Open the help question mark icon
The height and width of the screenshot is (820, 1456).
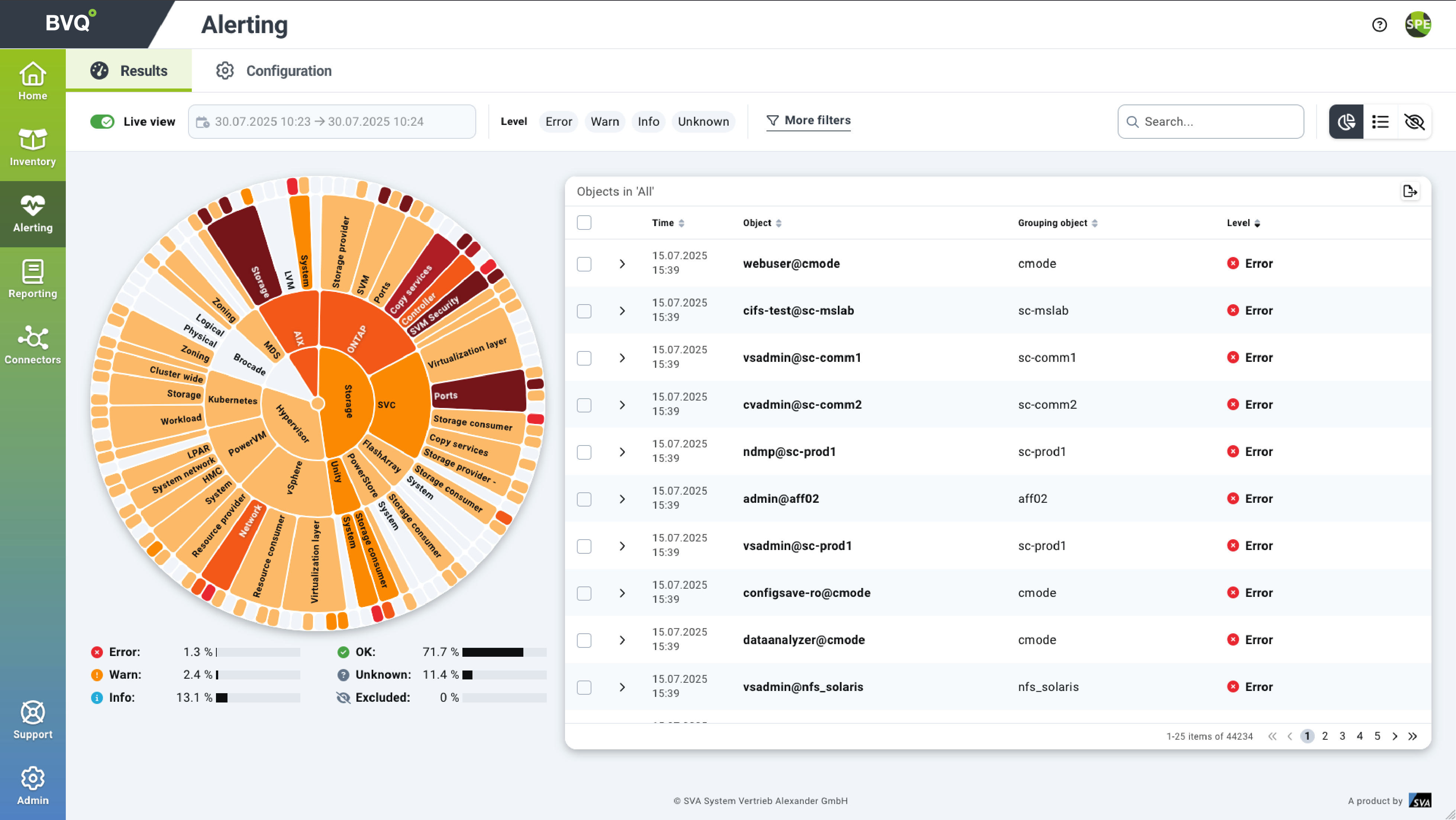point(1379,25)
